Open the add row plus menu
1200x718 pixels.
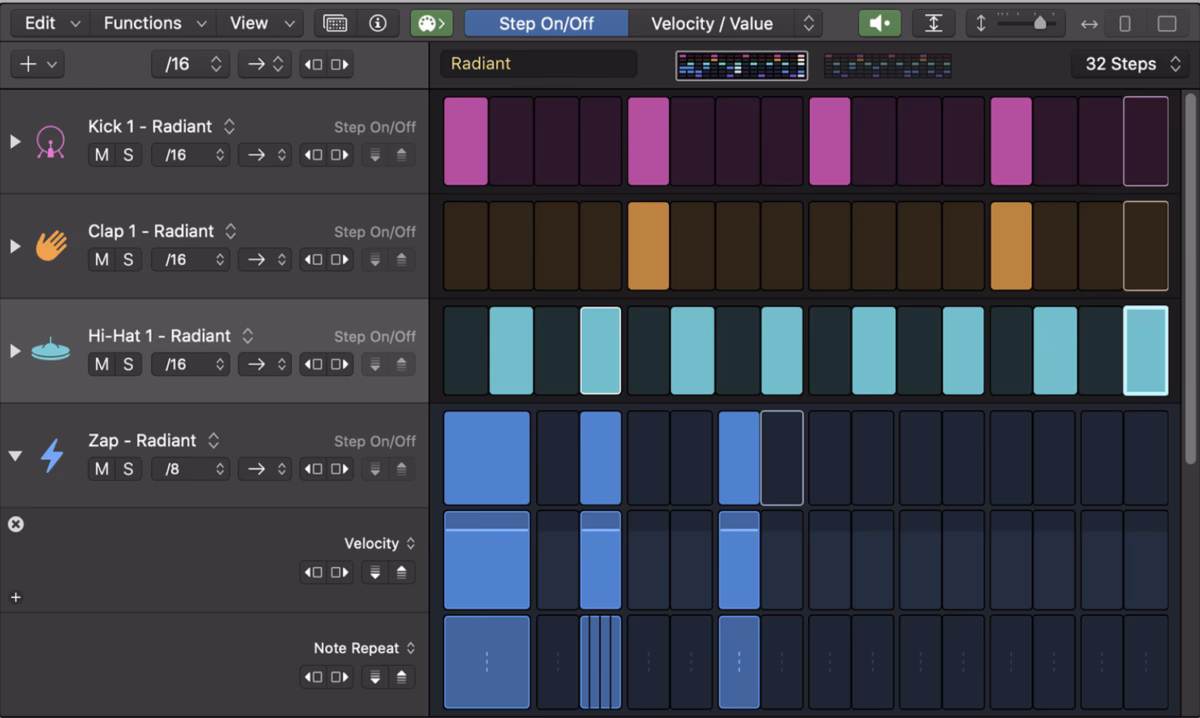coord(38,64)
